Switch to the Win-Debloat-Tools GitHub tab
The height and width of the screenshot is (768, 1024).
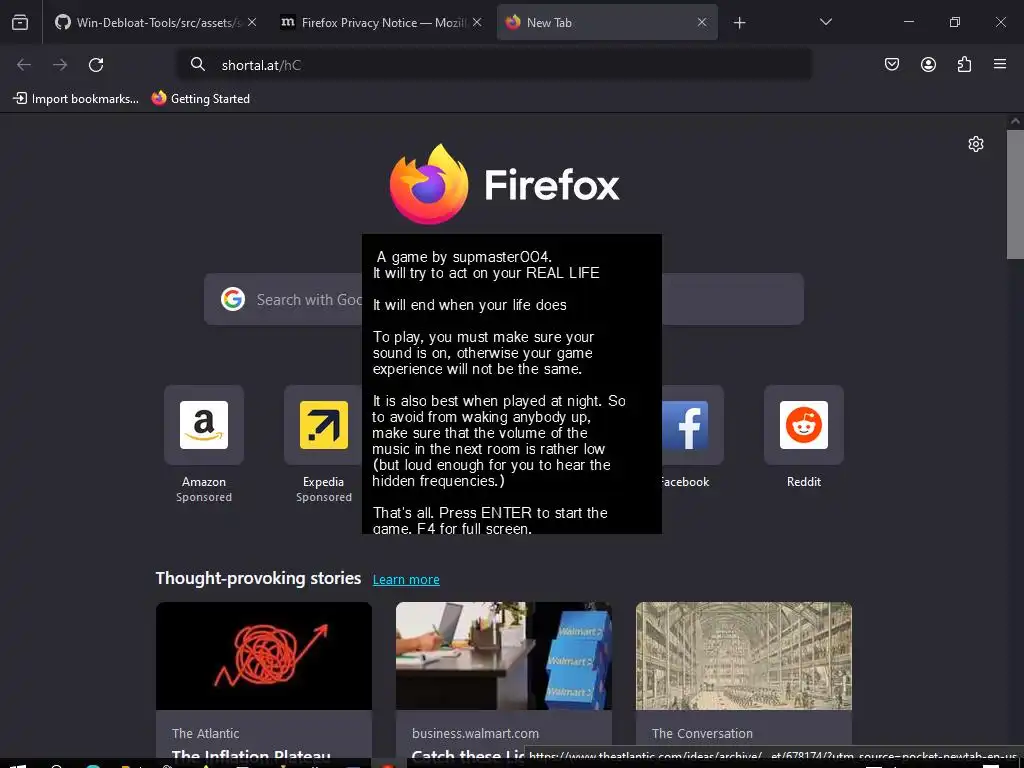(x=155, y=23)
